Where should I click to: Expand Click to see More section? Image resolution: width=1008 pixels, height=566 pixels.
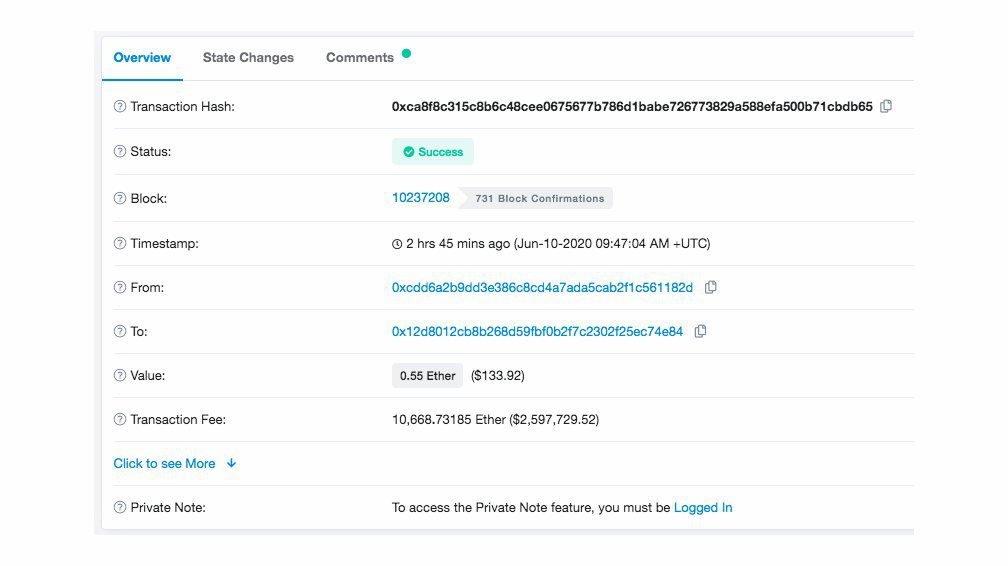coord(165,464)
